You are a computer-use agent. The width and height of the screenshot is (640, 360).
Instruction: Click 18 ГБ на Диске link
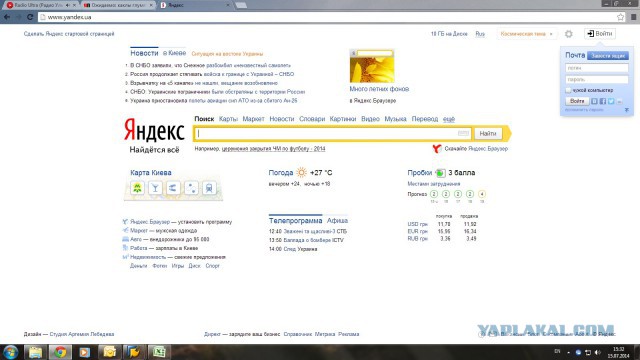449,34
